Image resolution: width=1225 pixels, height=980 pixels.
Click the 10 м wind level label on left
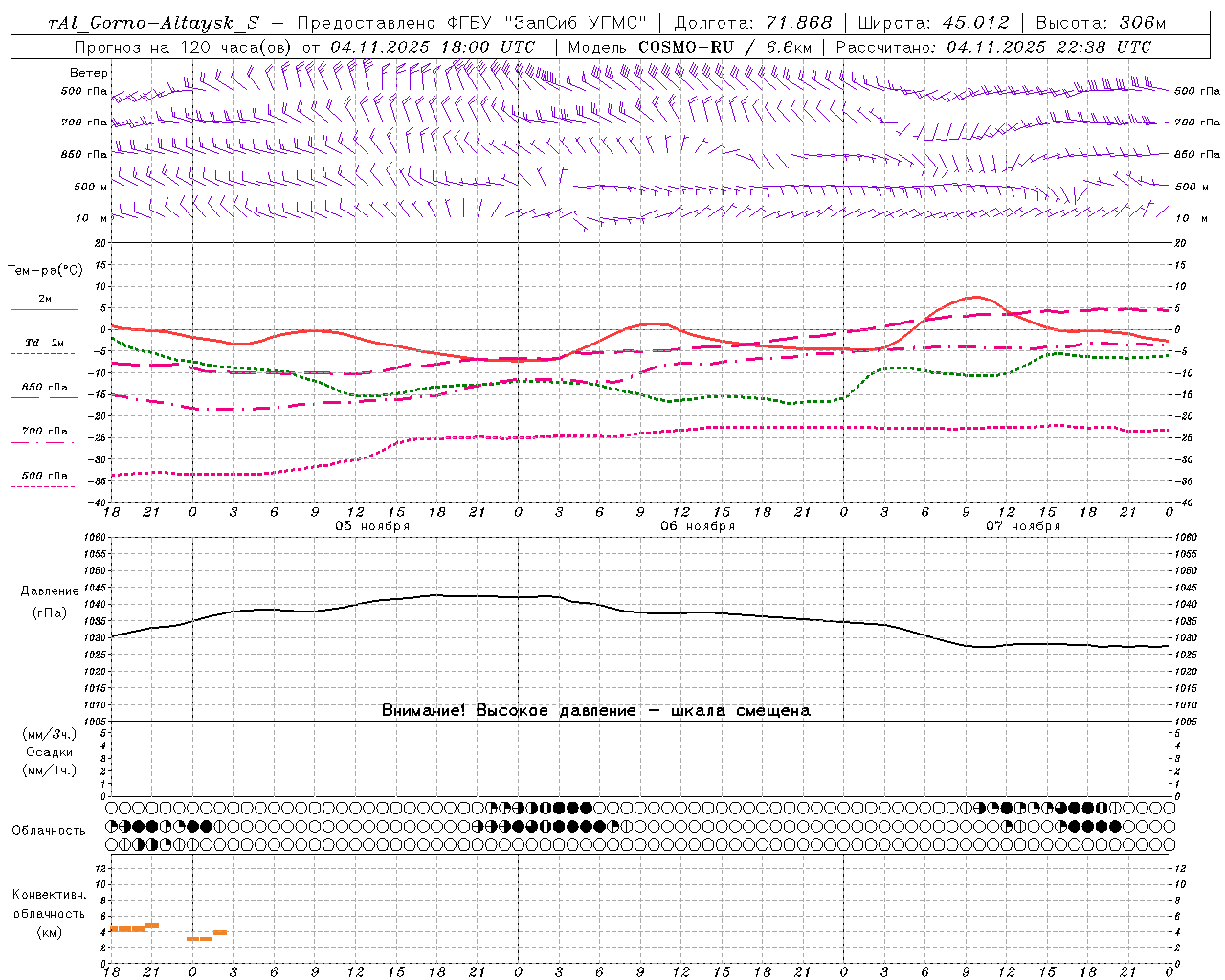91,218
